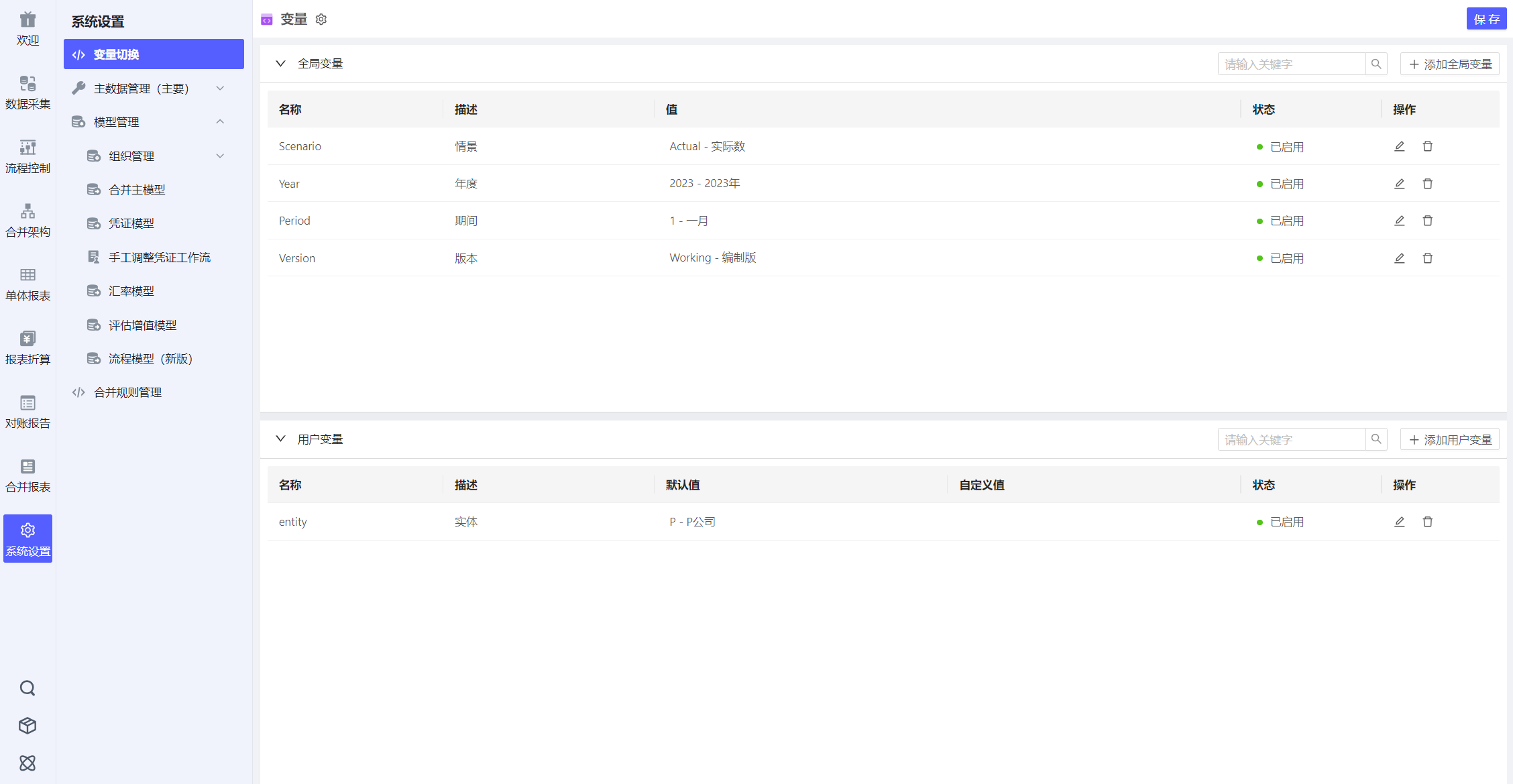The width and height of the screenshot is (1513, 784).
Task: Collapse the 全局变量 section
Action: coord(280,64)
